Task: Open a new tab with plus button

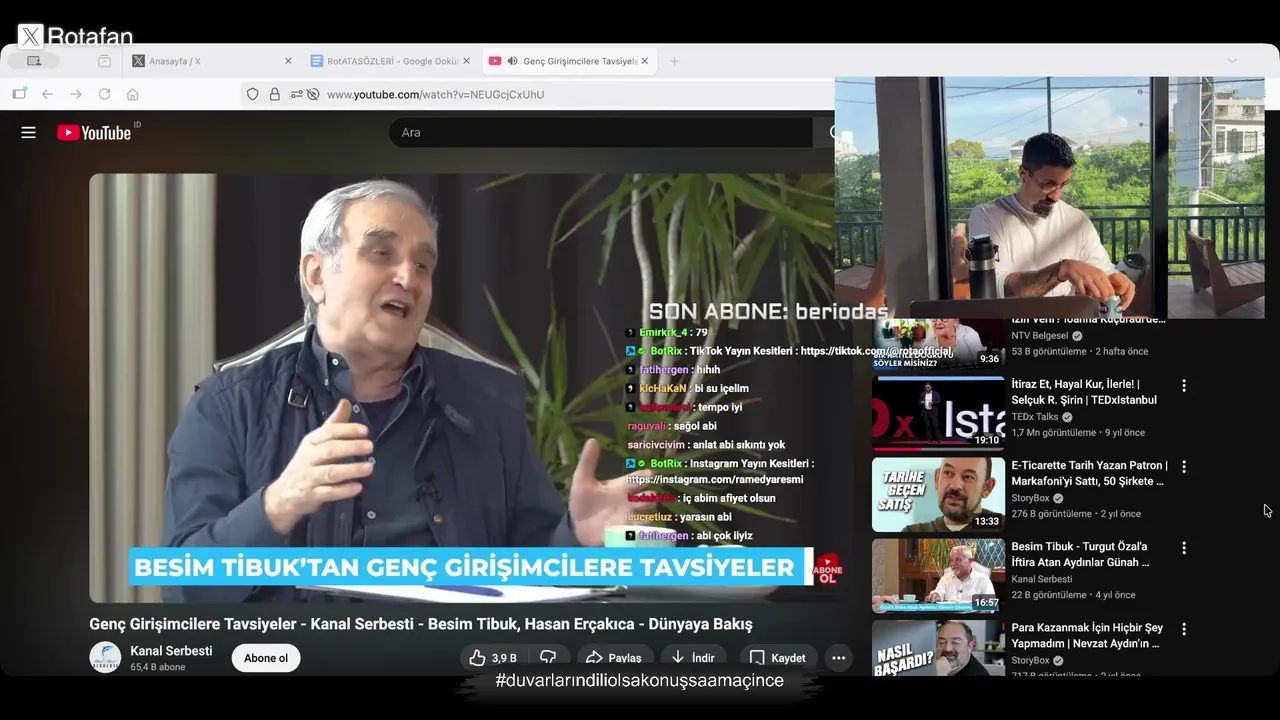Action: (674, 61)
